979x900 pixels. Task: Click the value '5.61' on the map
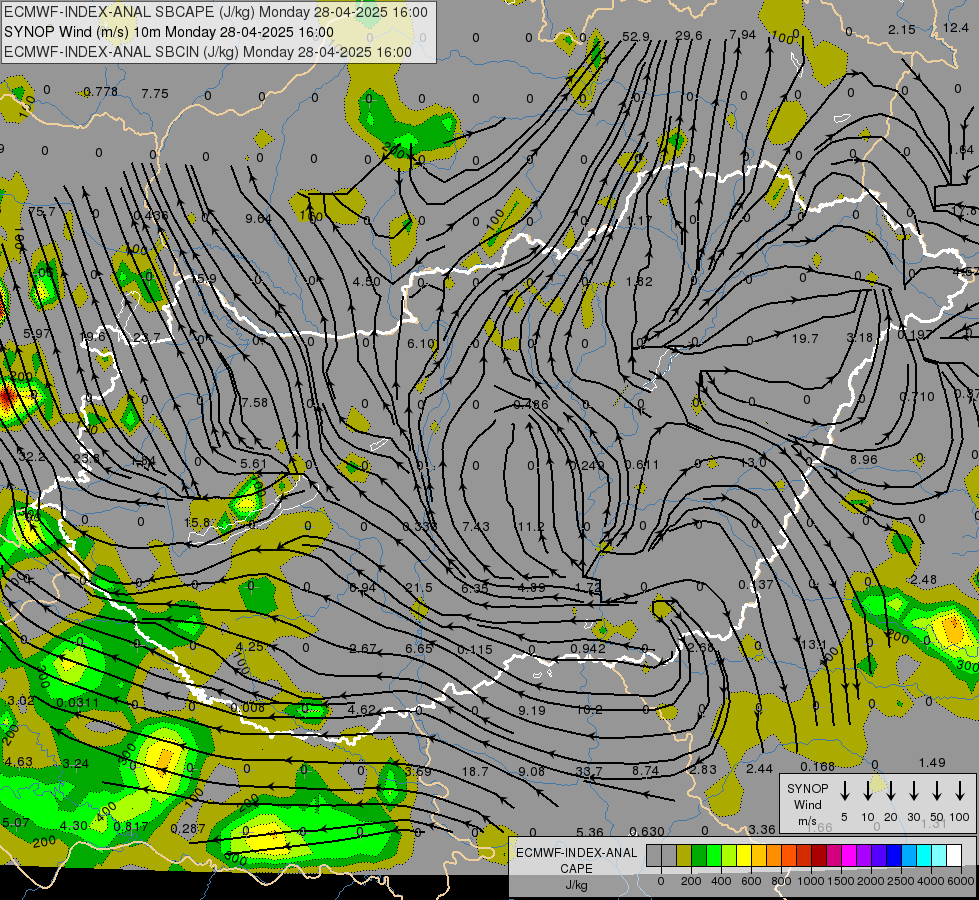coord(253,463)
